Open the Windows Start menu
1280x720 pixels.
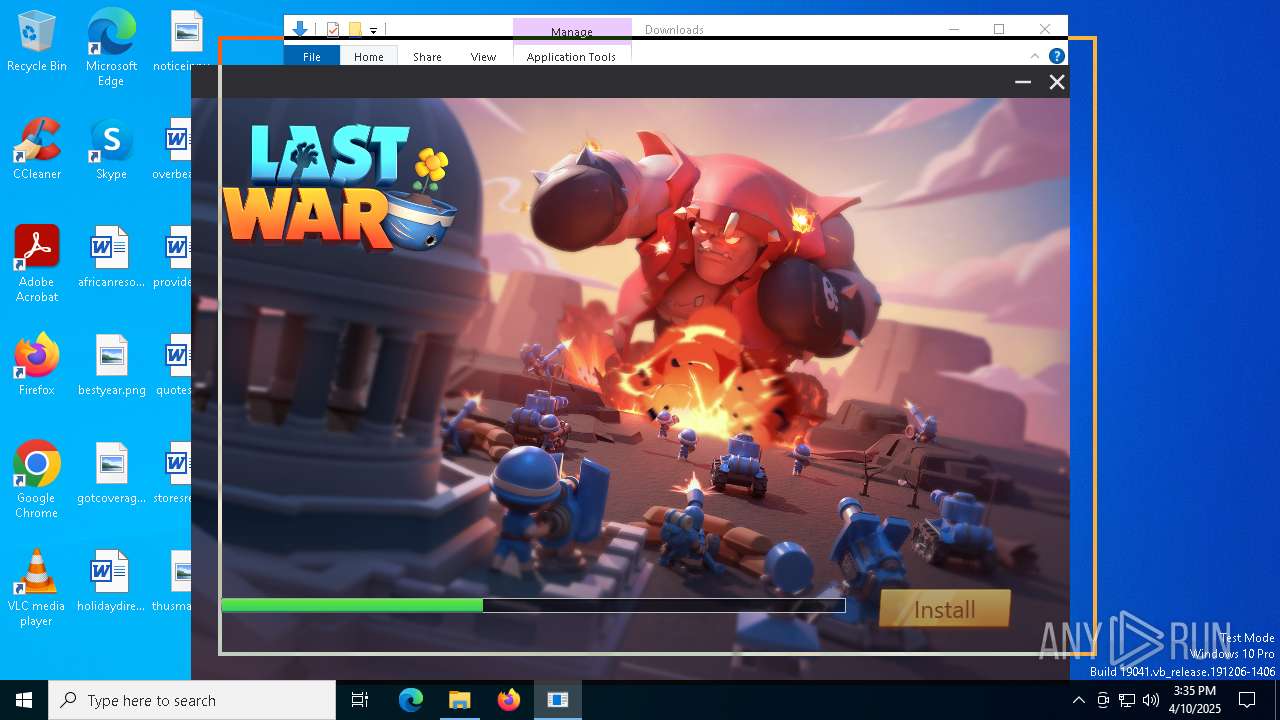[24, 700]
